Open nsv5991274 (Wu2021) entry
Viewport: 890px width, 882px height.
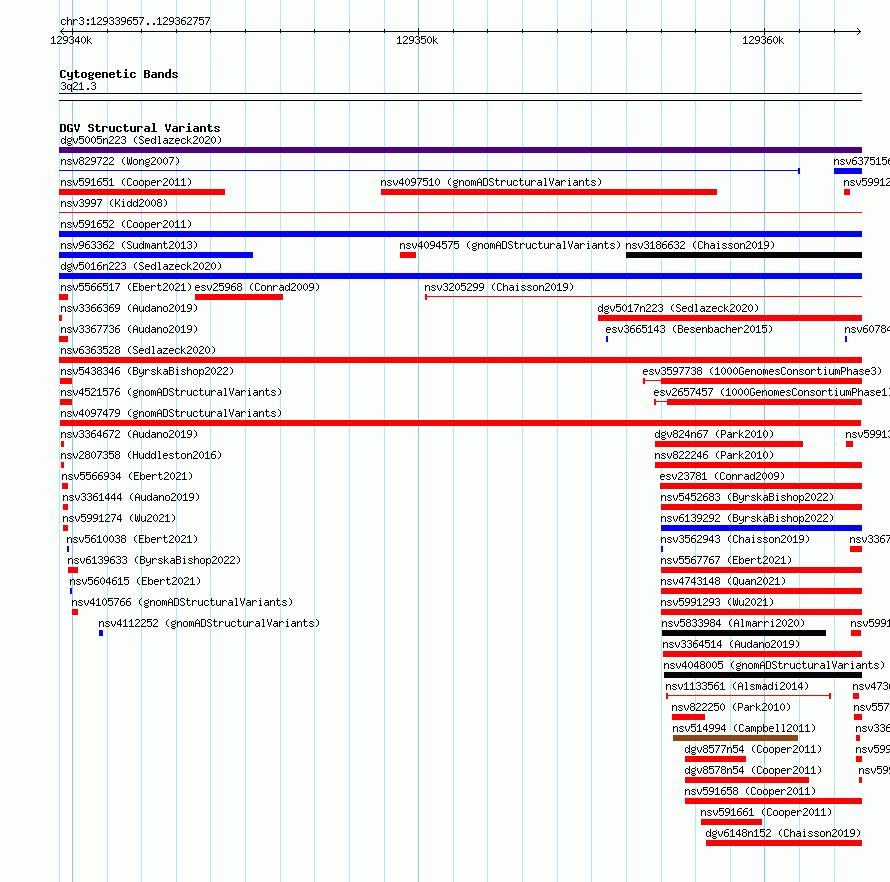click(119, 518)
